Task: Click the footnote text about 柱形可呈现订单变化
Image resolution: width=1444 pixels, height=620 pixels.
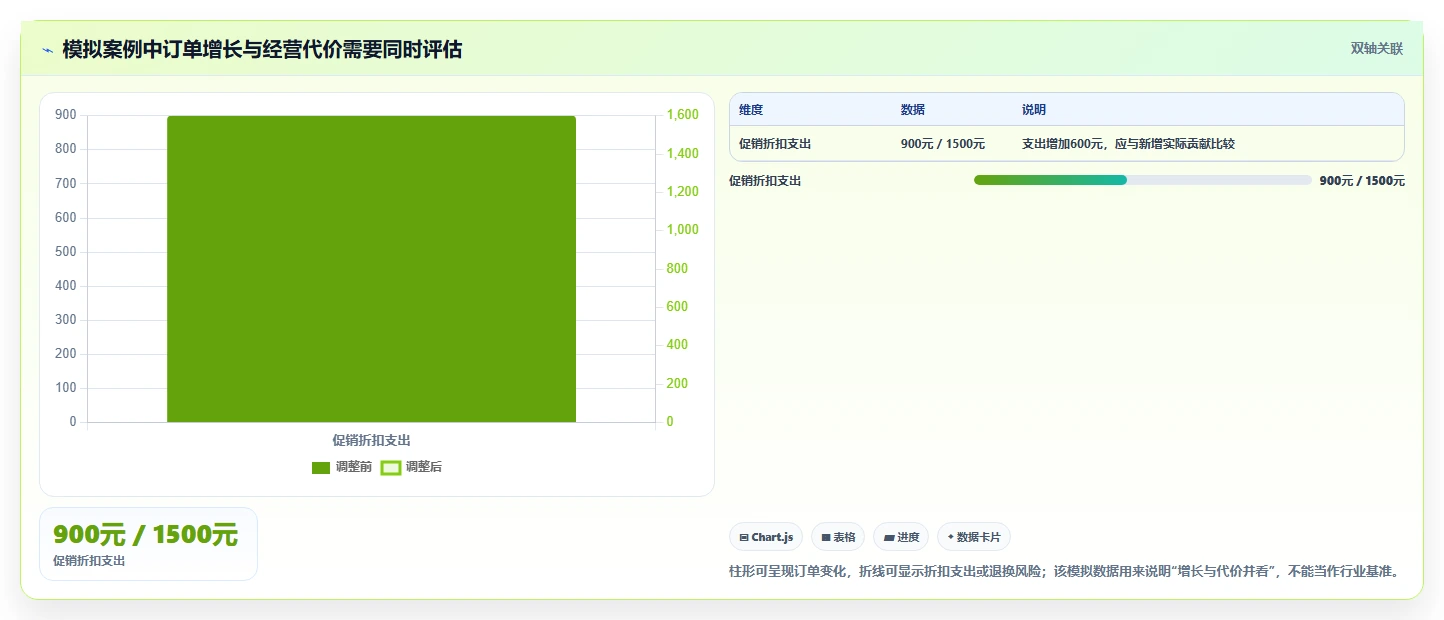Action: [1063, 572]
